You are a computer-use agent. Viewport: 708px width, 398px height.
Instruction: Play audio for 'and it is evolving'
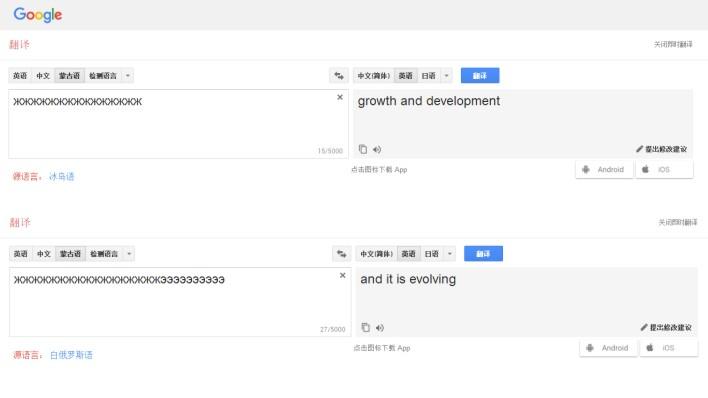380,328
